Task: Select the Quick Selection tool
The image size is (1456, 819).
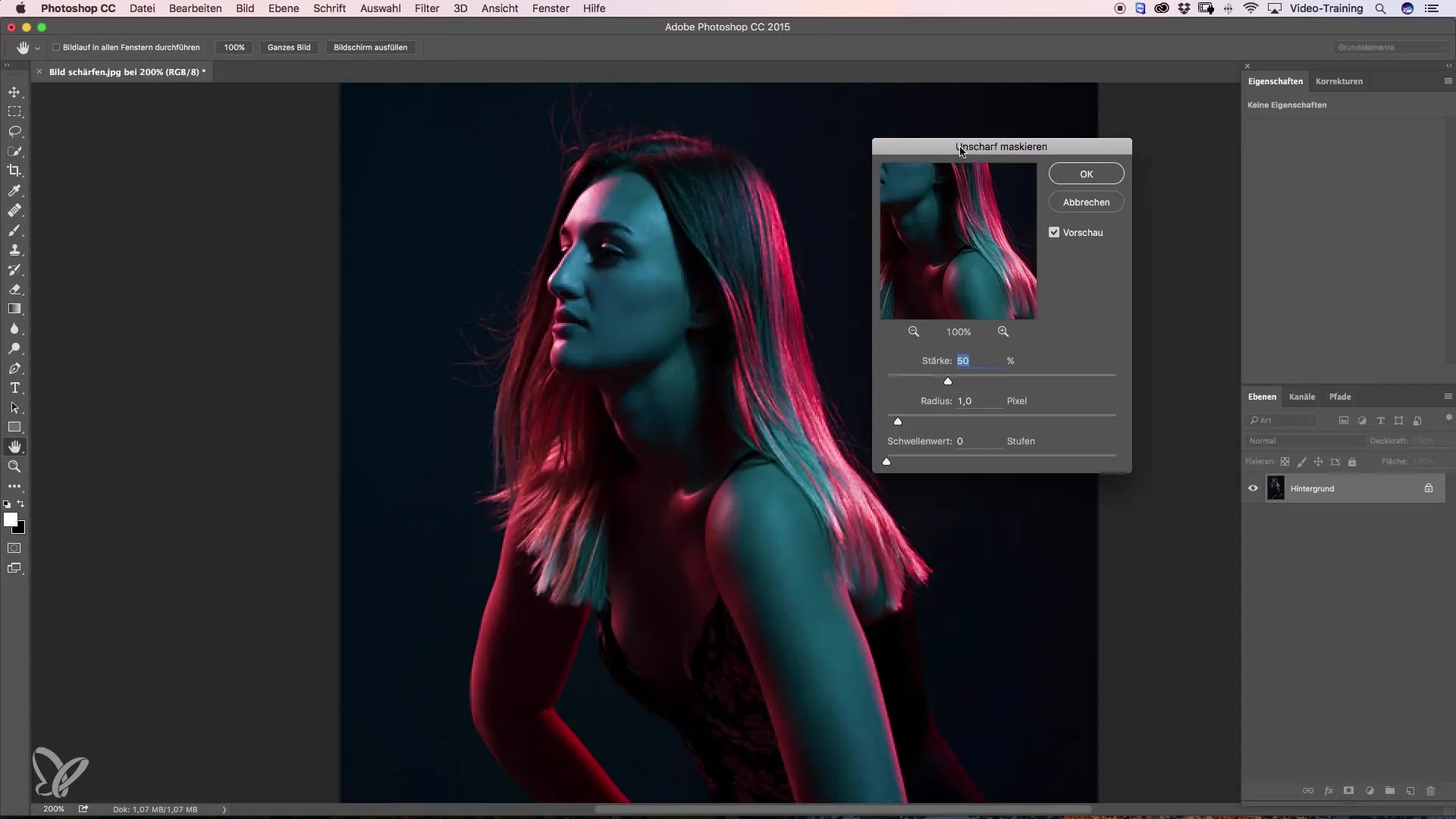Action: pyautogui.click(x=14, y=151)
